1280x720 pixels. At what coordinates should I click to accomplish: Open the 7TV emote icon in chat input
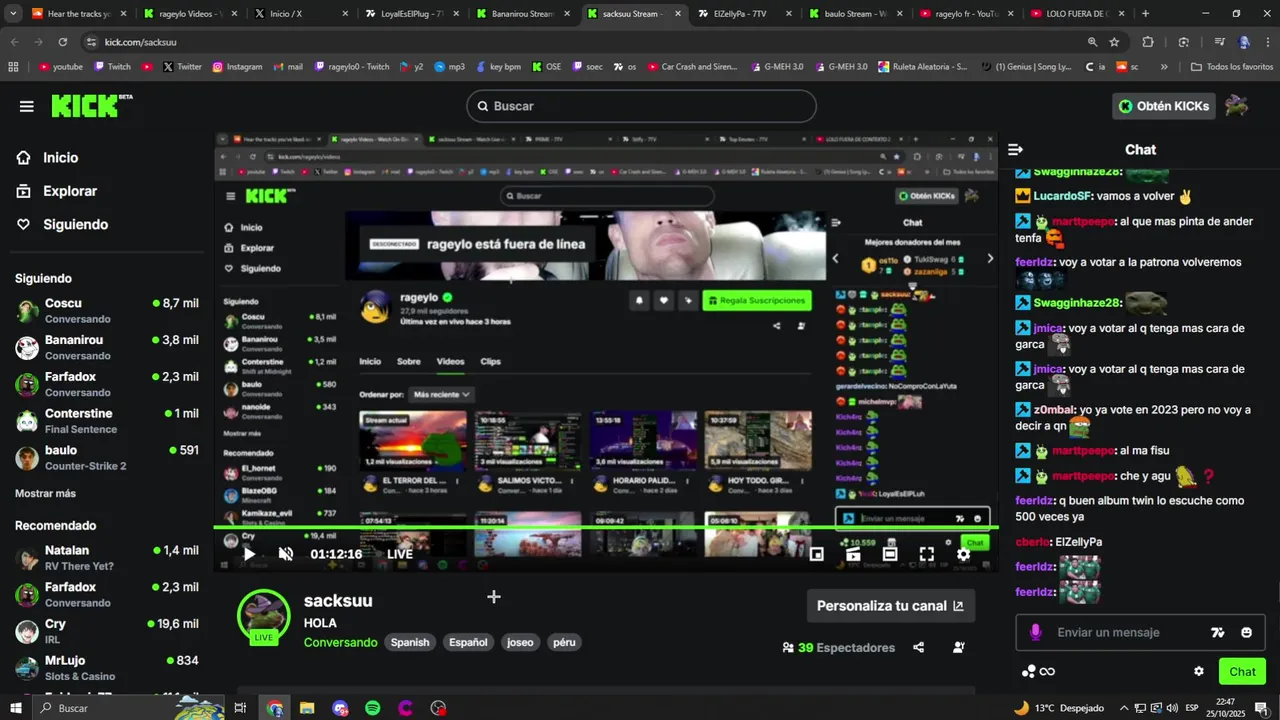1217,632
